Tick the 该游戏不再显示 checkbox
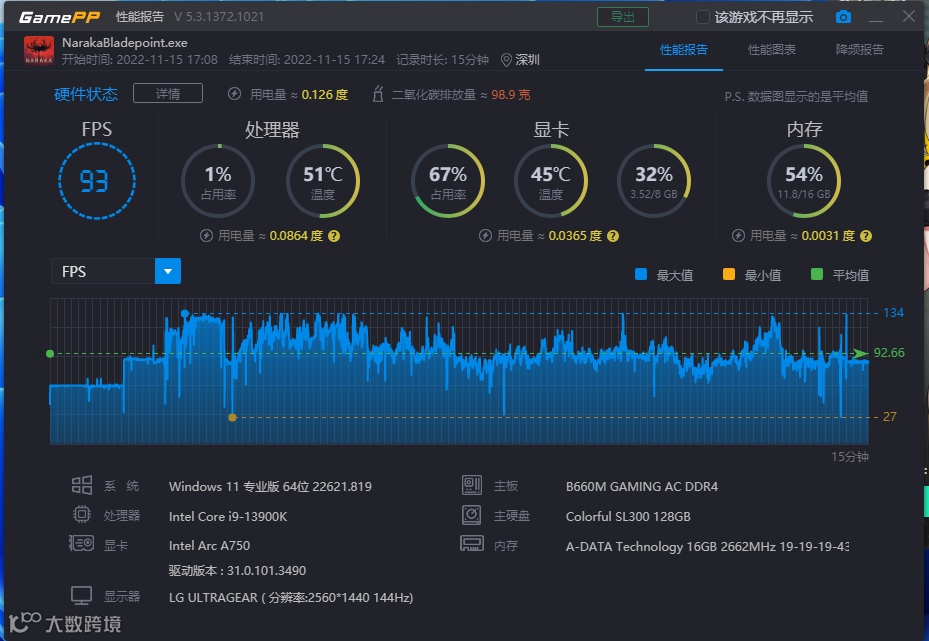The image size is (929, 641). point(703,17)
